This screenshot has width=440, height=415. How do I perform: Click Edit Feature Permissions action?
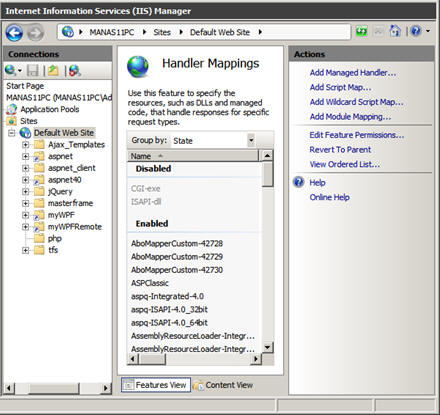point(357,135)
